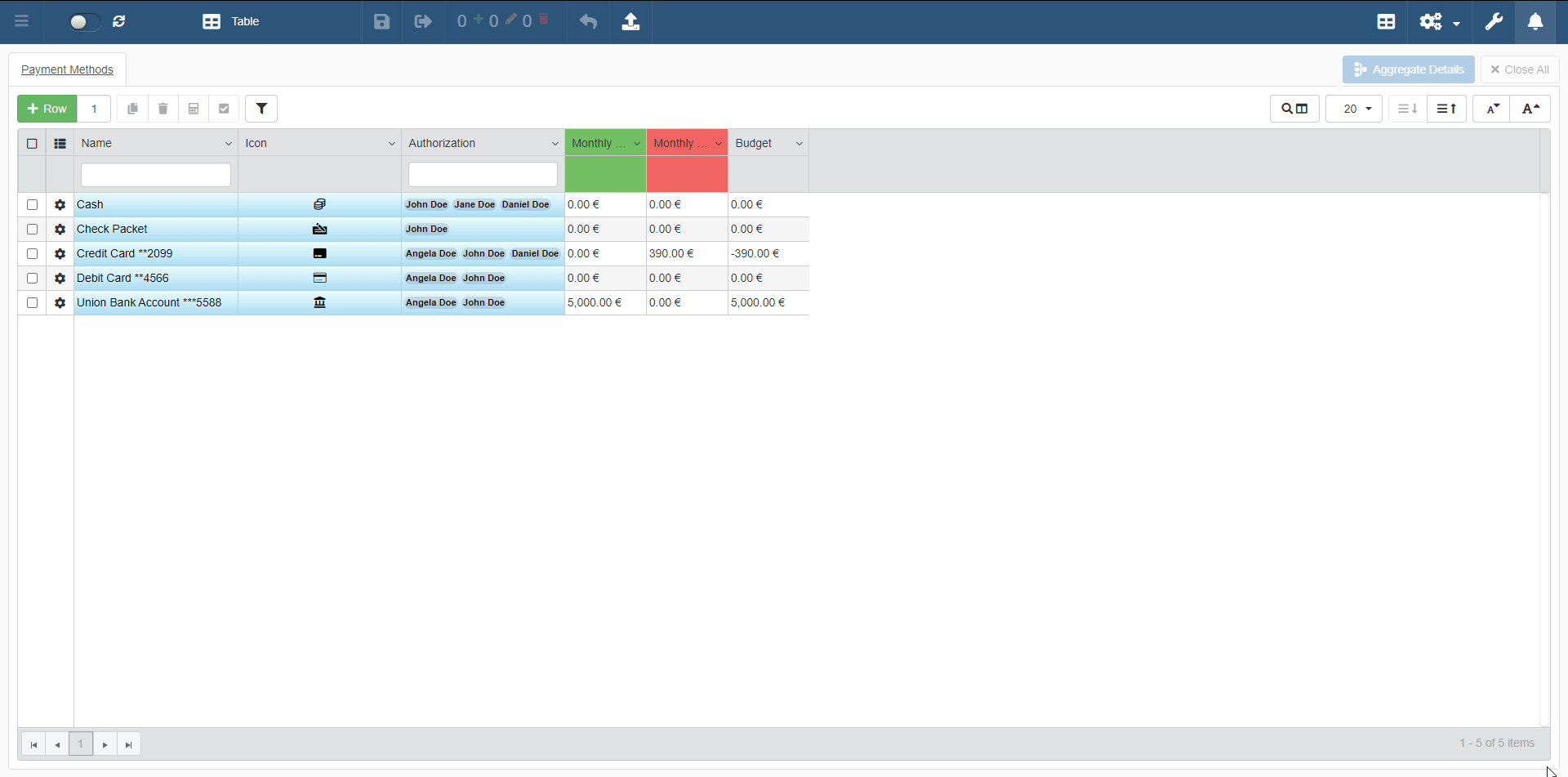Click the refresh icon beside the toggle
Image resolution: width=1568 pixels, height=777 pixels.
119,21
